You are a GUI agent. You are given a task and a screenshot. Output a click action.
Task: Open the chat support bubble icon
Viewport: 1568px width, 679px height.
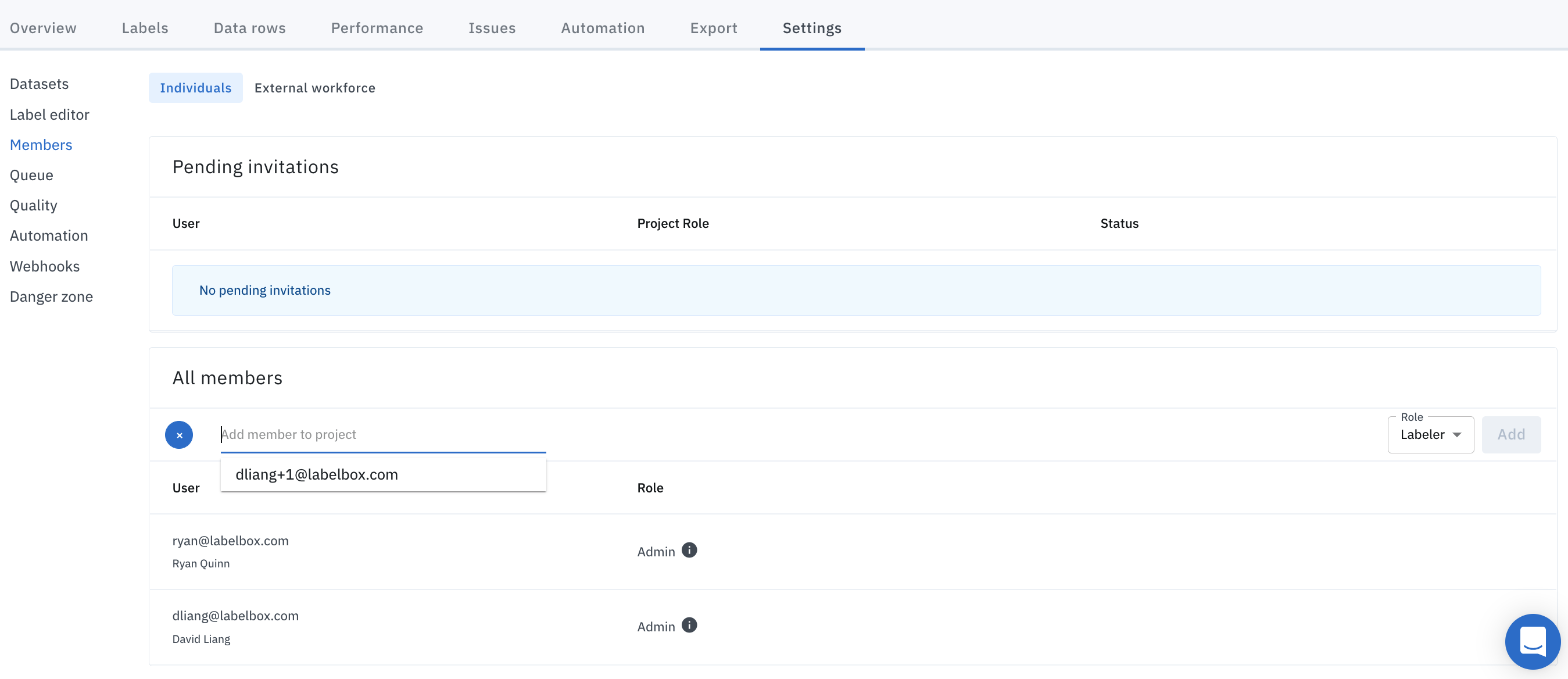tap(1532, 641)
